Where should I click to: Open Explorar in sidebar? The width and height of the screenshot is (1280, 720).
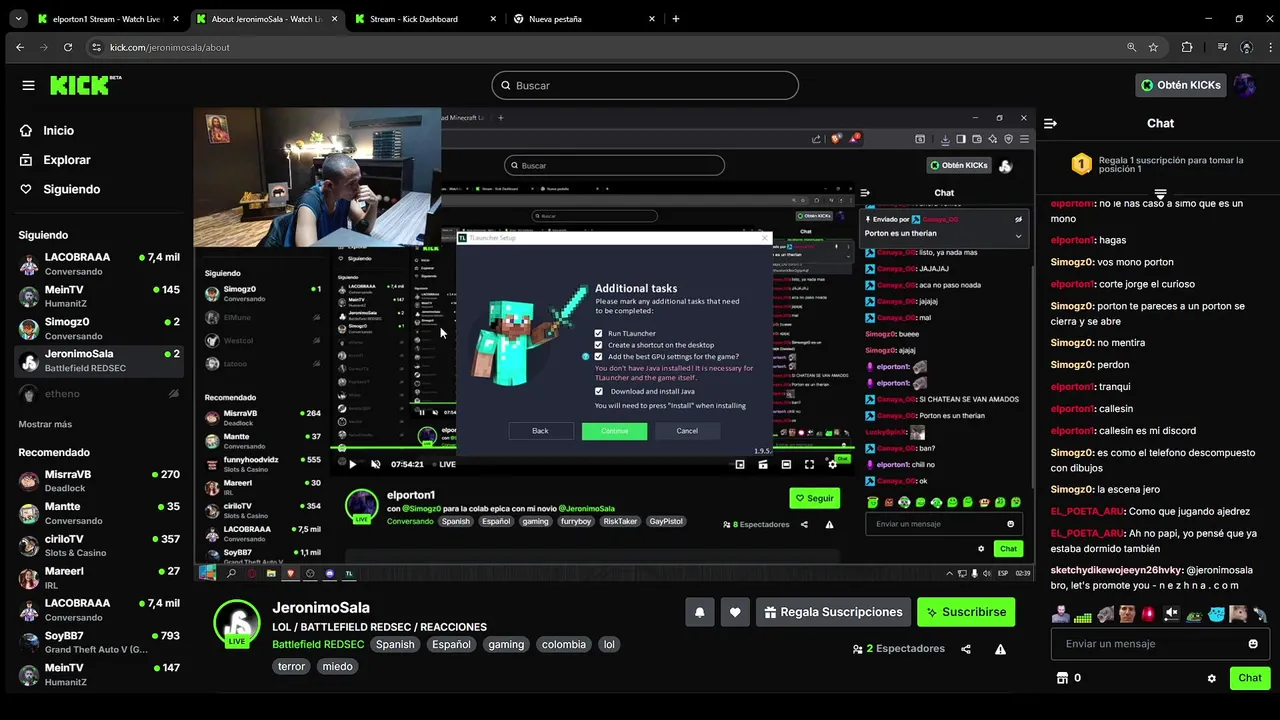55,160
